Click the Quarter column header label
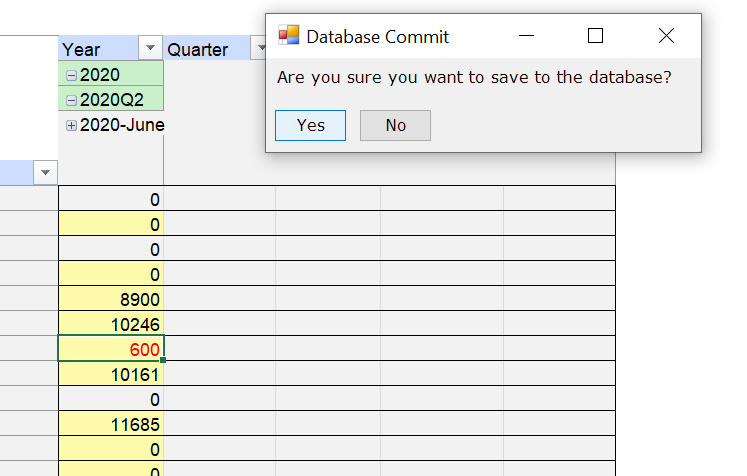The height and width of the screenshot is (476, 747). pyautogui.click(x=198, y=50)
